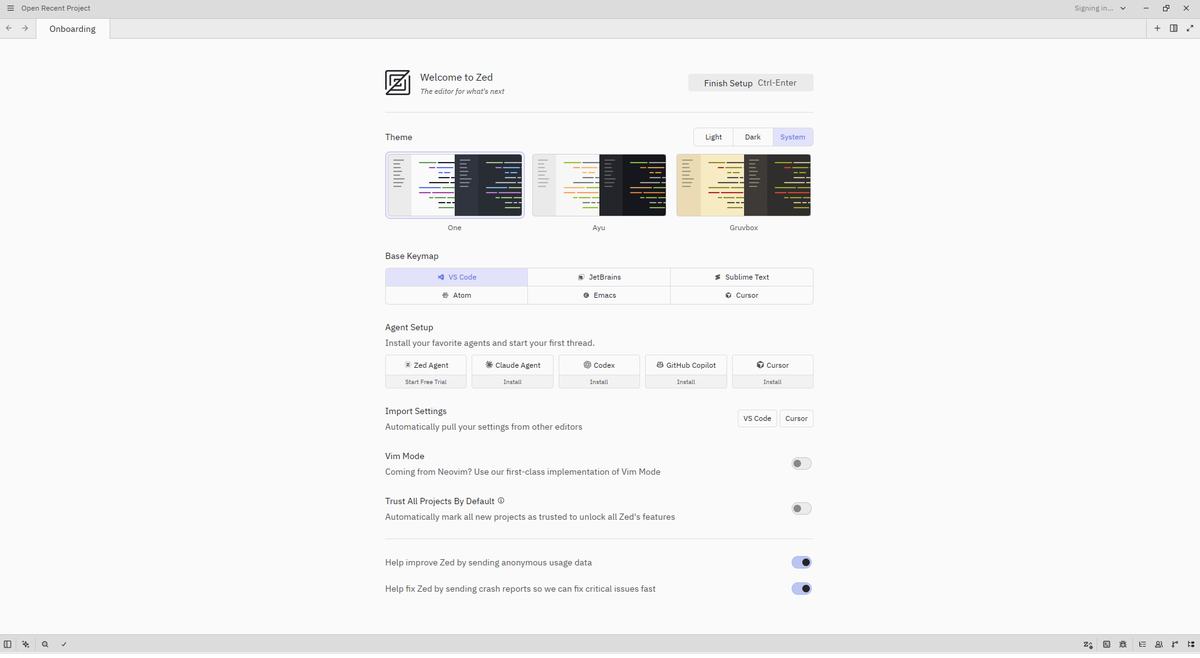The width and height of the screenshot is (1200, 658).
Task: Zoom the pane with expand arrows icon
Action: [1190, 28]
